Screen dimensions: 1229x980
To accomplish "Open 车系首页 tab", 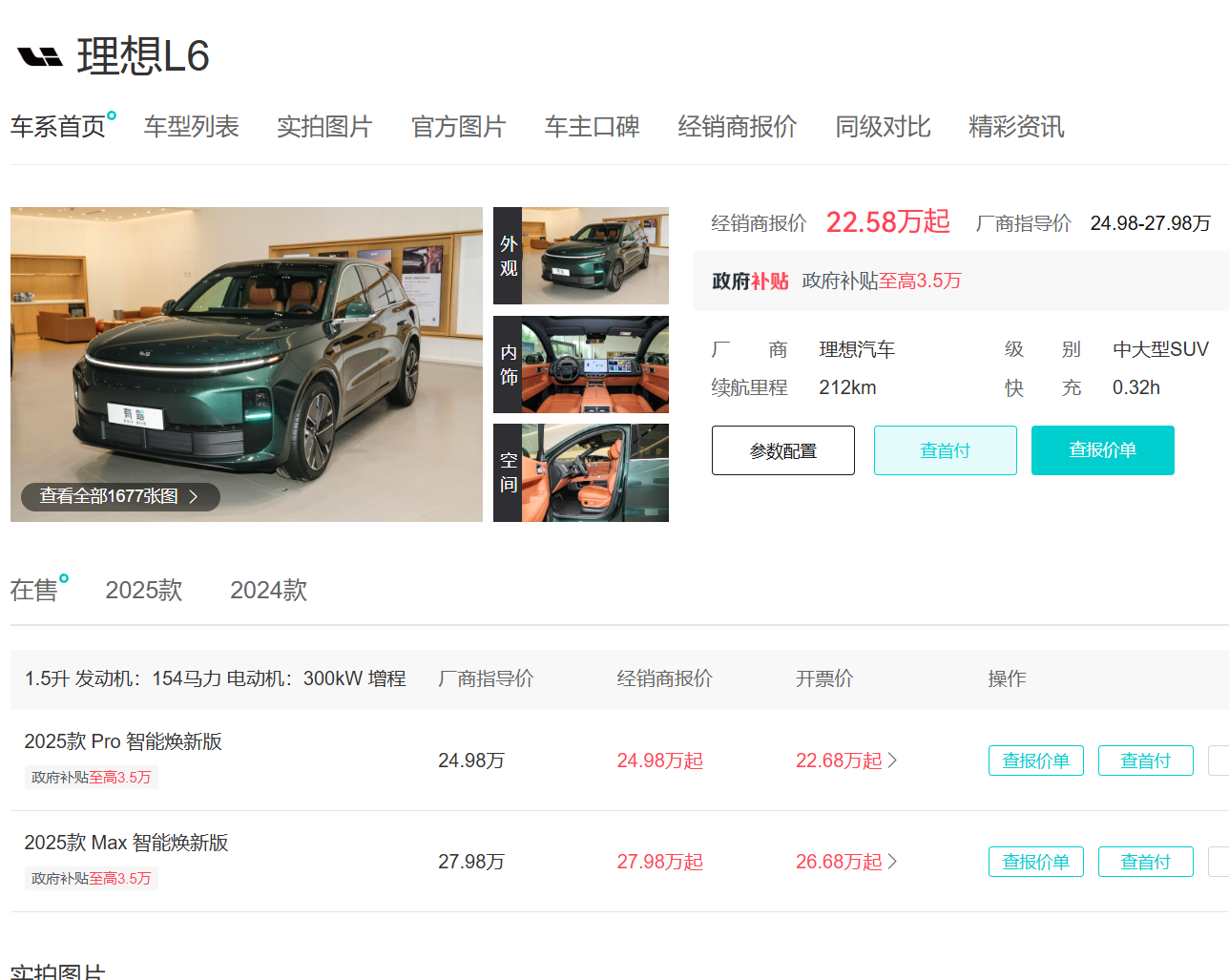I will click(x=58, y=126).
